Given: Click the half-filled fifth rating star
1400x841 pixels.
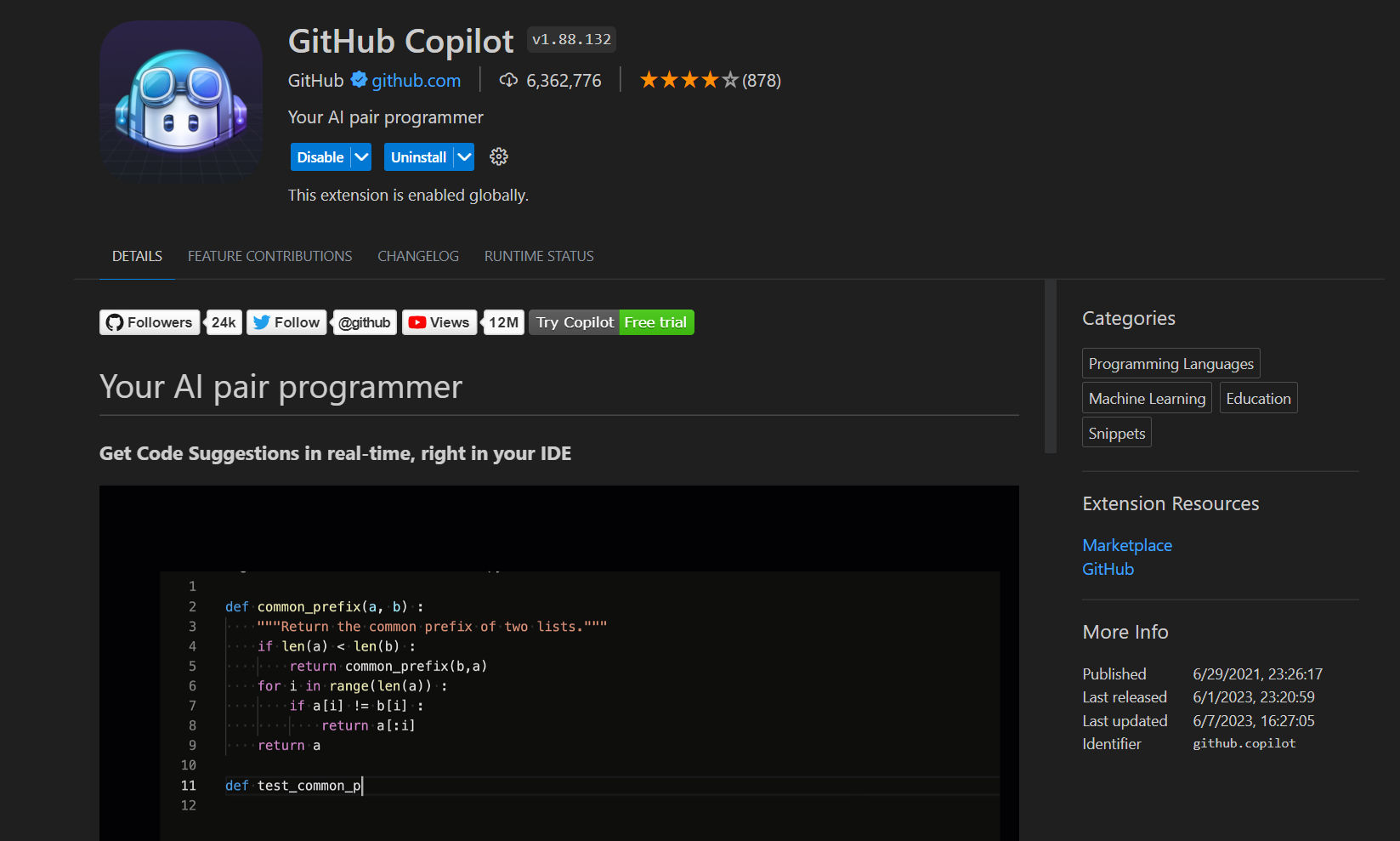Looking at the screenshot, I should (x=728, y=79).
